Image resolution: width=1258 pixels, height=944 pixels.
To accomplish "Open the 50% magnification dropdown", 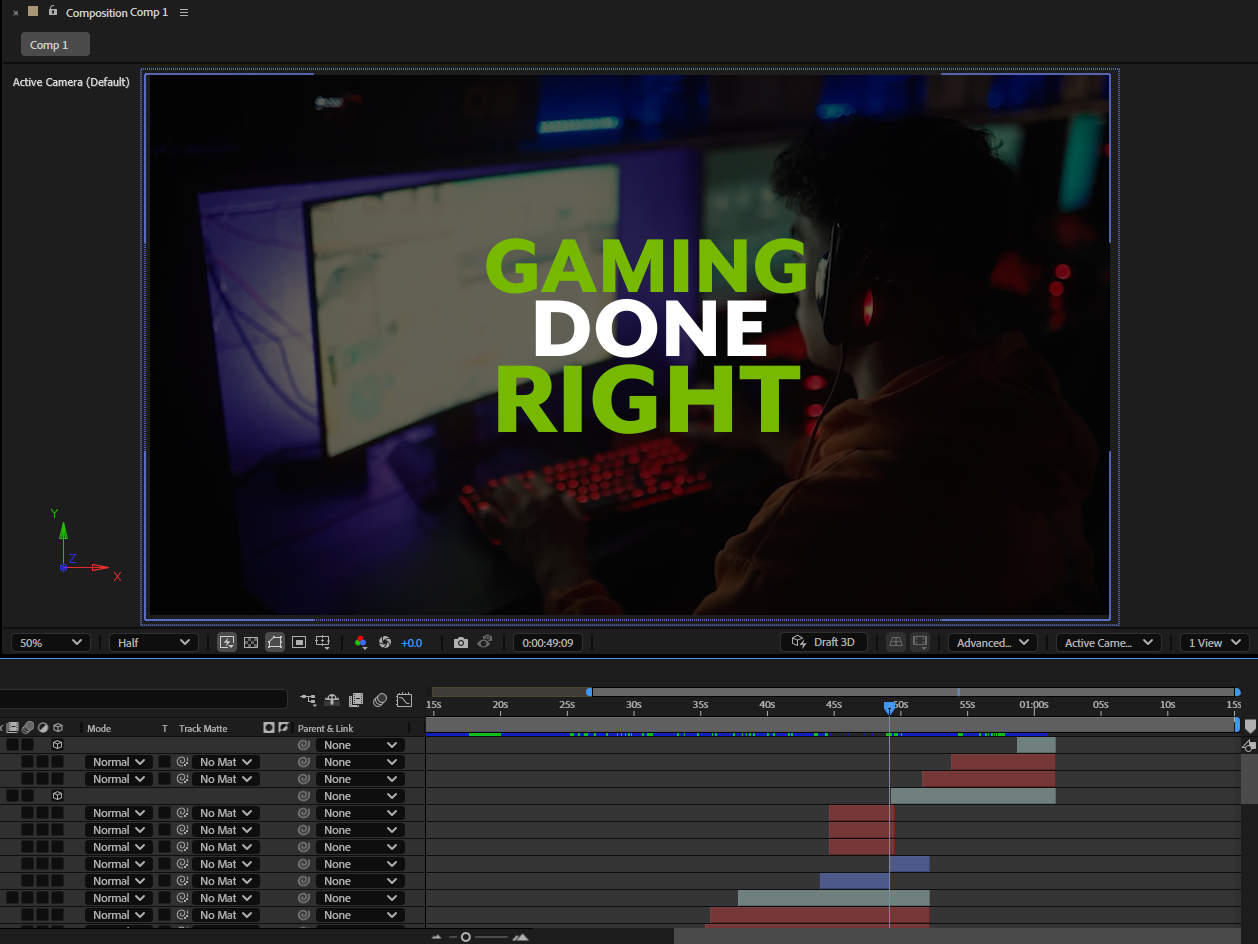I will click(x=51, y=643).
